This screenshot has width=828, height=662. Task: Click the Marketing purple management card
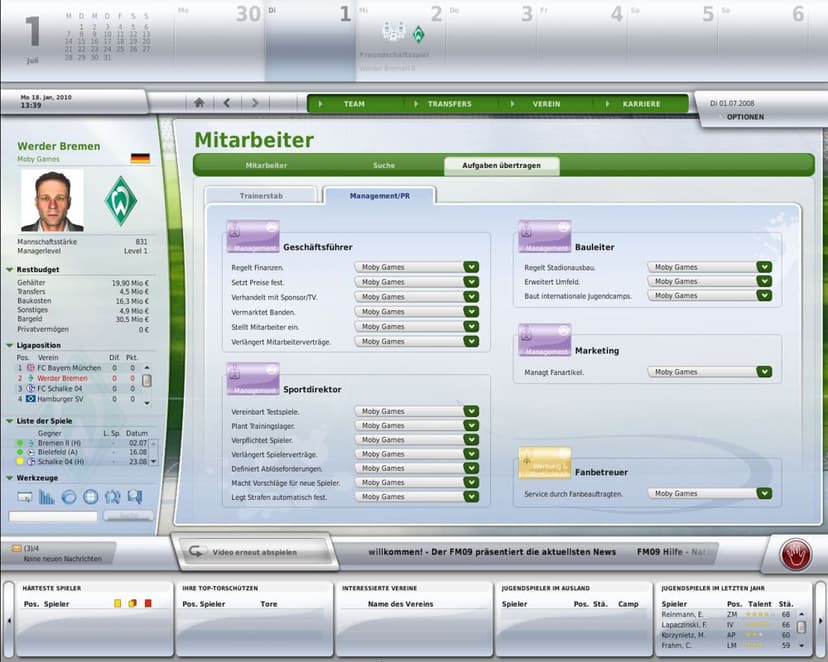point(544,340)
